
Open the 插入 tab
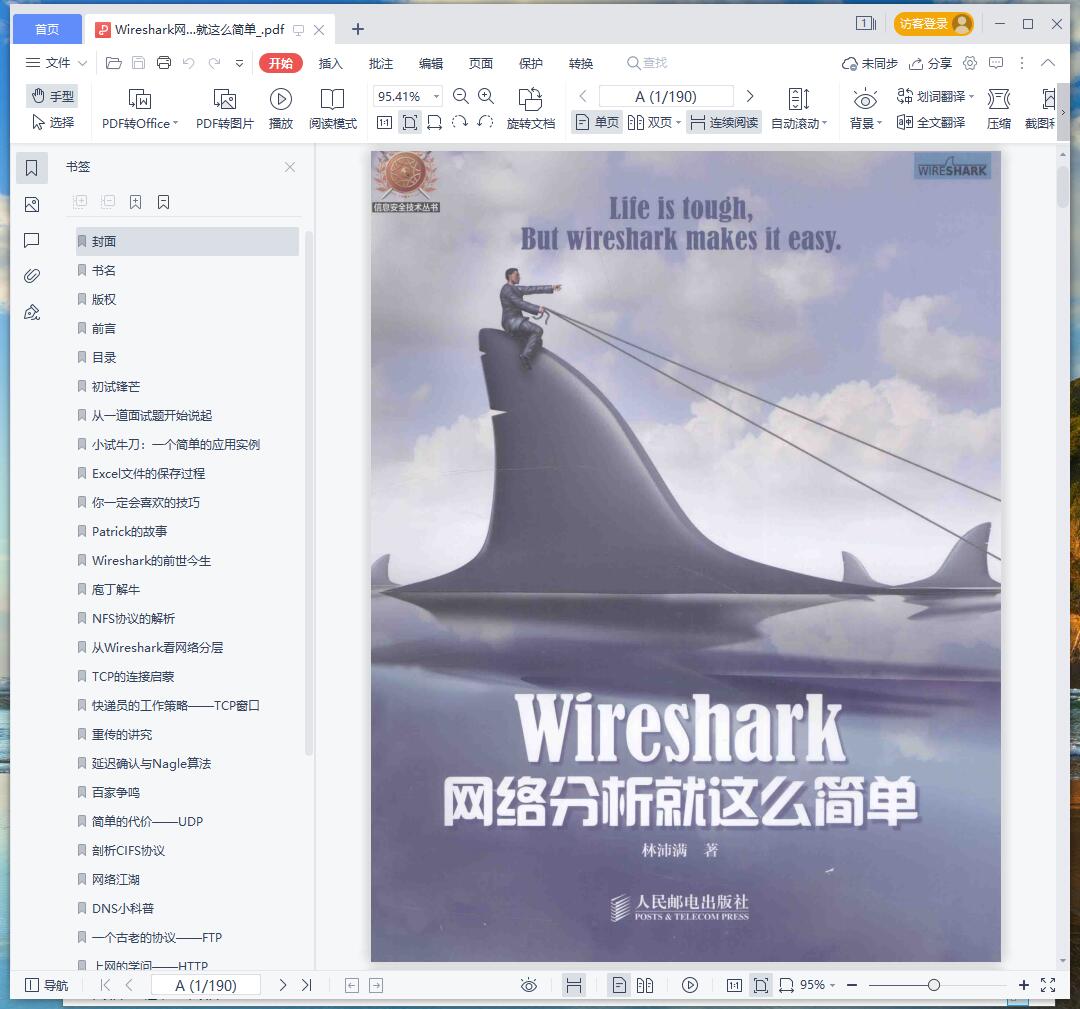pos(331,63)
